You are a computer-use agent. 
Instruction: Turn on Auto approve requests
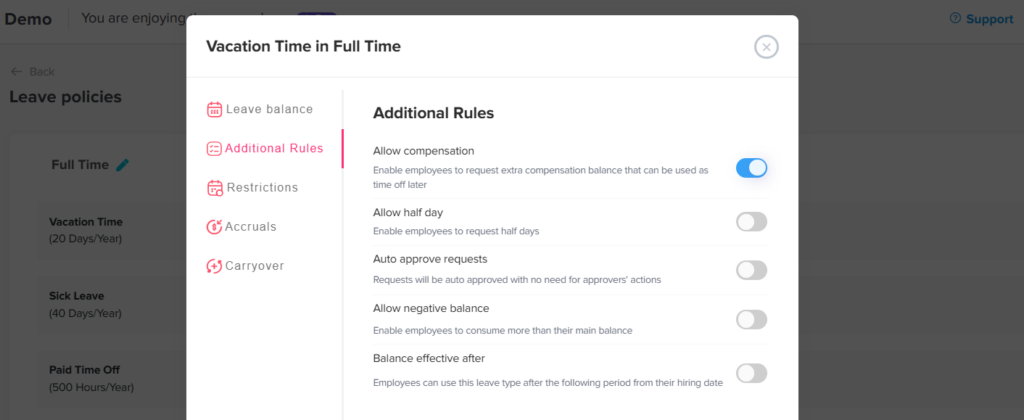751,270
